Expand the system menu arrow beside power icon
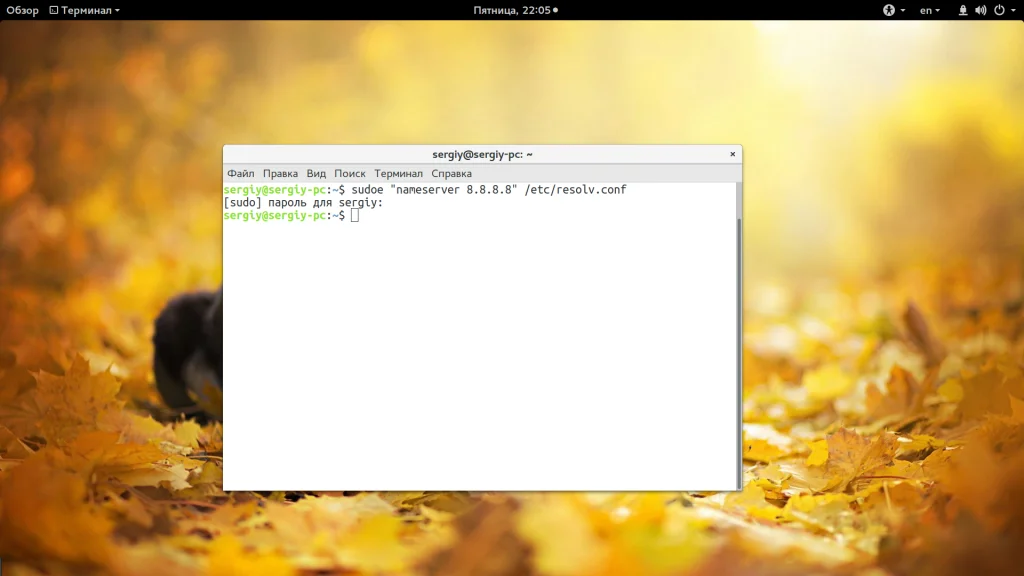 click(1012, 10)
